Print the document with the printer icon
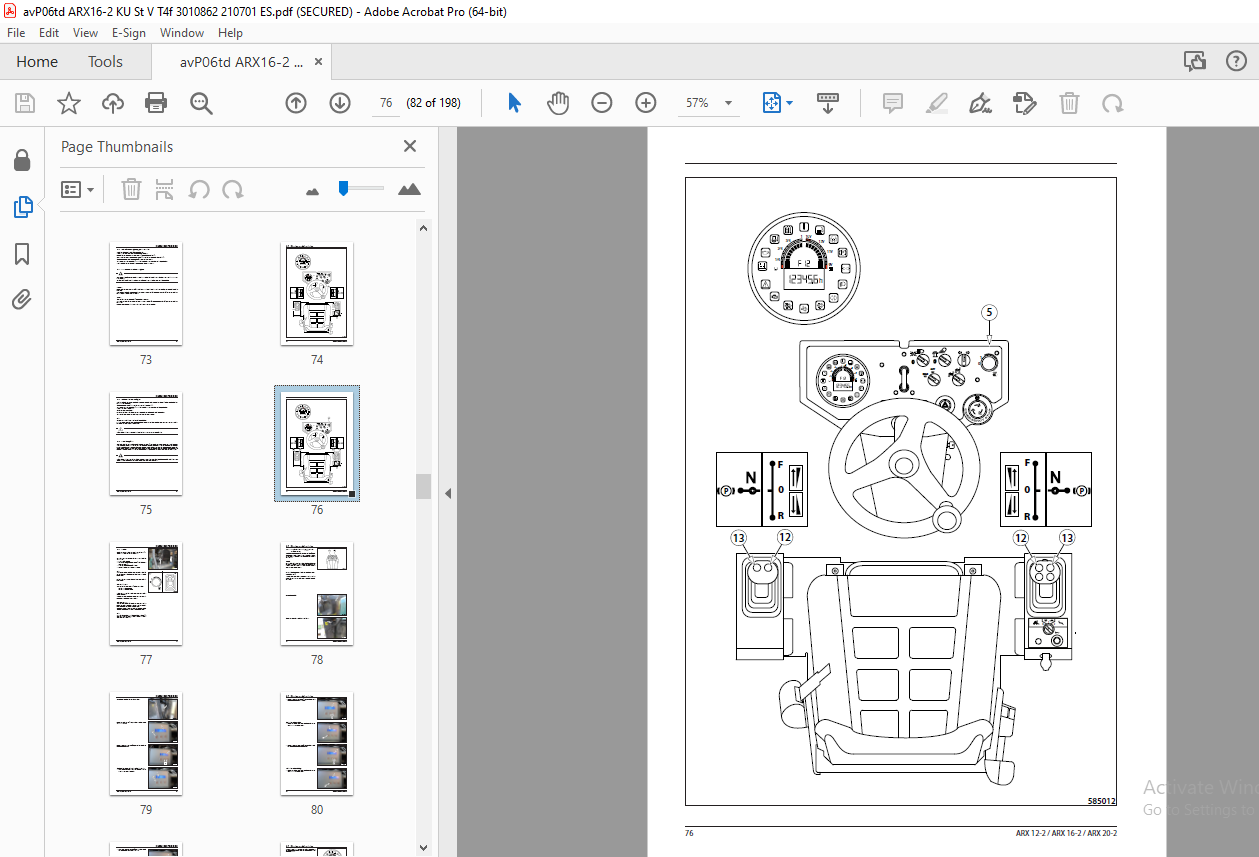Viewport: 1259px width, 857px height. pos(156,103)
